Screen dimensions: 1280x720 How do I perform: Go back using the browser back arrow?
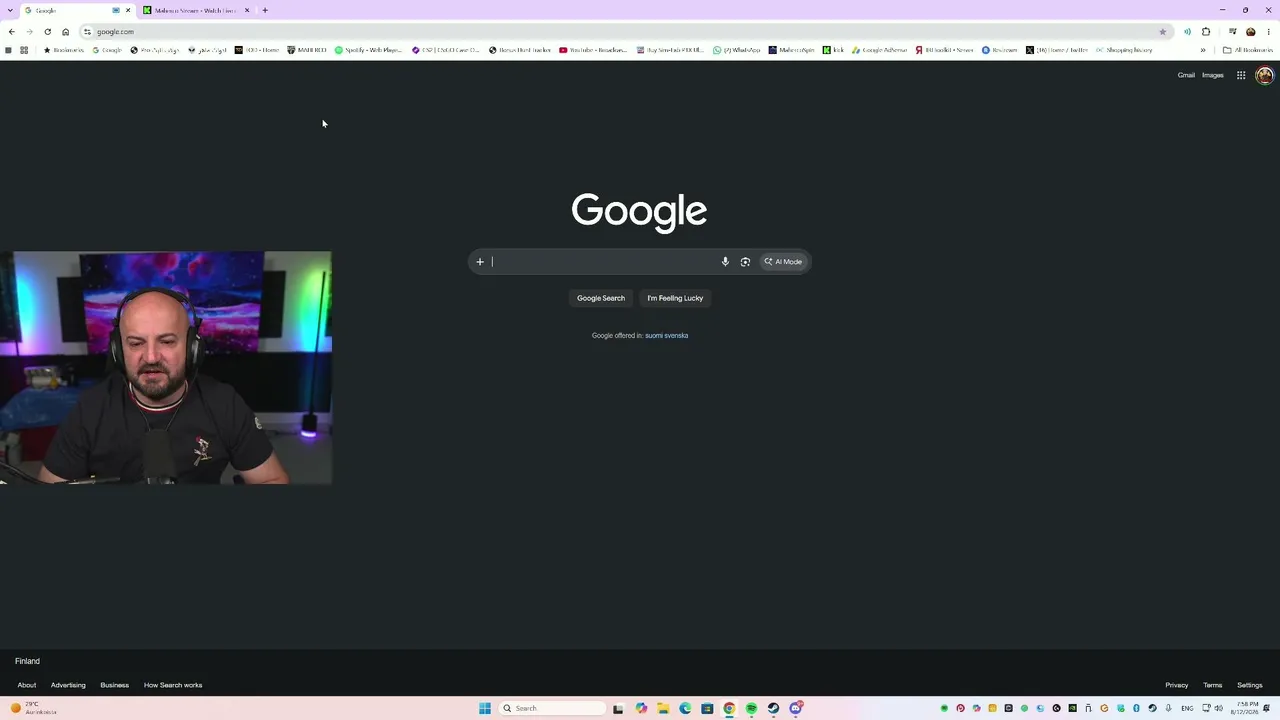(x=11, y=32)
